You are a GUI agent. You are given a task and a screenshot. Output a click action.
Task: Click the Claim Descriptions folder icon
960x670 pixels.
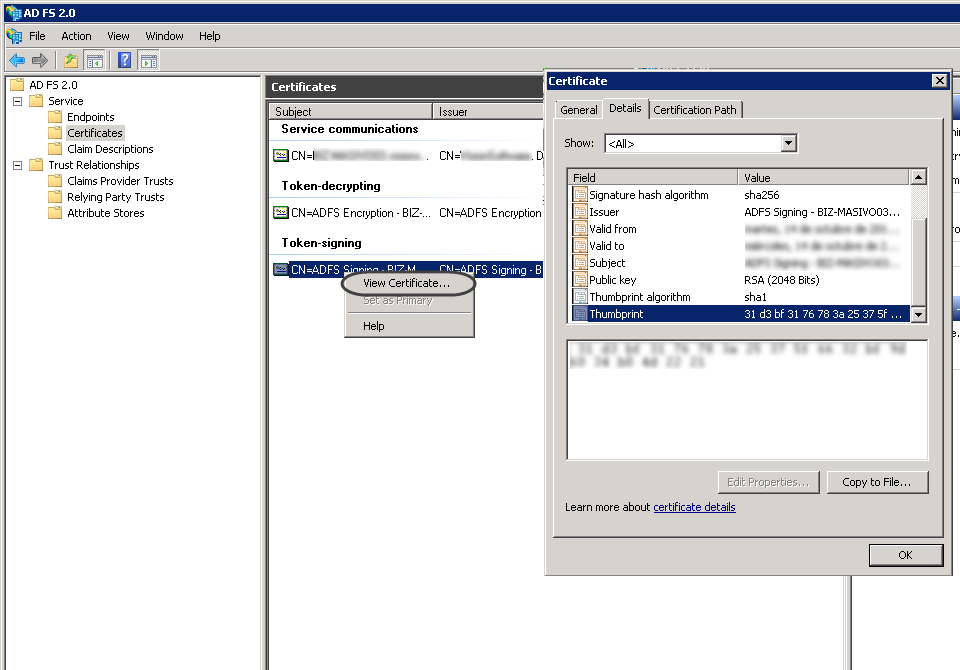tap(55, 148)
